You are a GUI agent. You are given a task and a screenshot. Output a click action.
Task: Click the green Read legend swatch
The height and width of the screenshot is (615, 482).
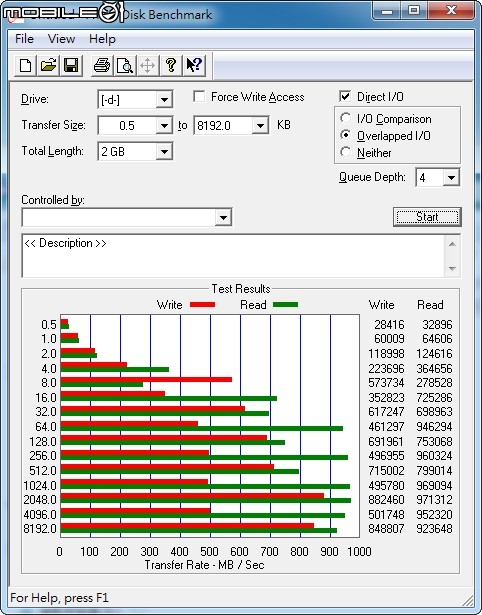[285, 304]
